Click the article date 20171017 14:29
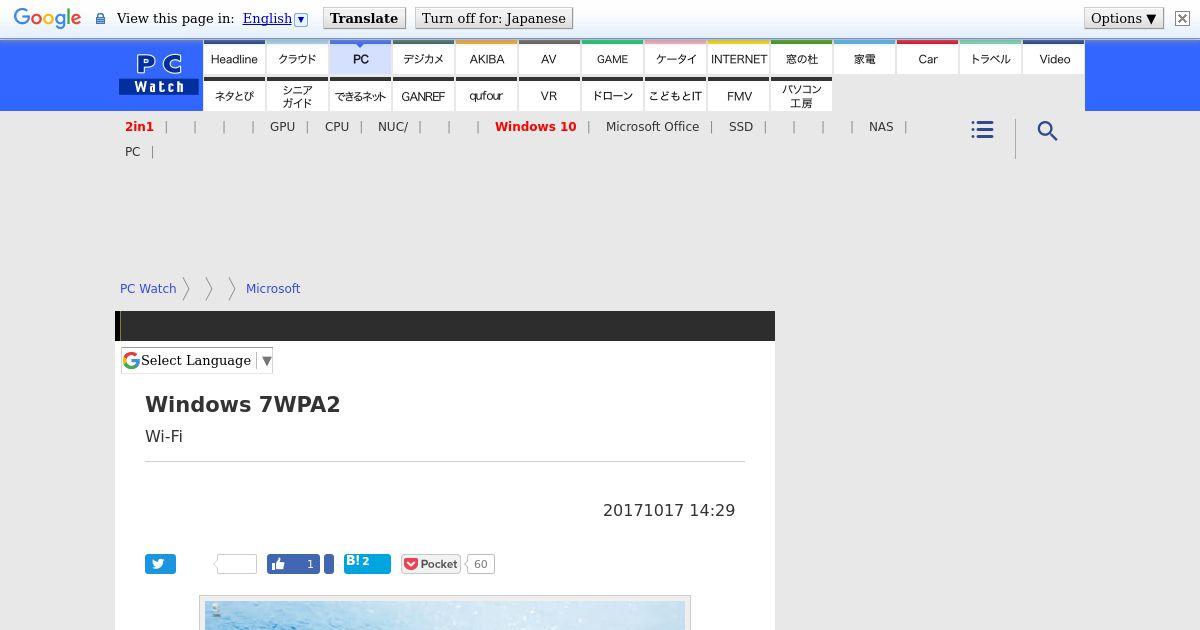This screenshot has width=1200, height=630. pyautogui.click(x=669, y=510)
